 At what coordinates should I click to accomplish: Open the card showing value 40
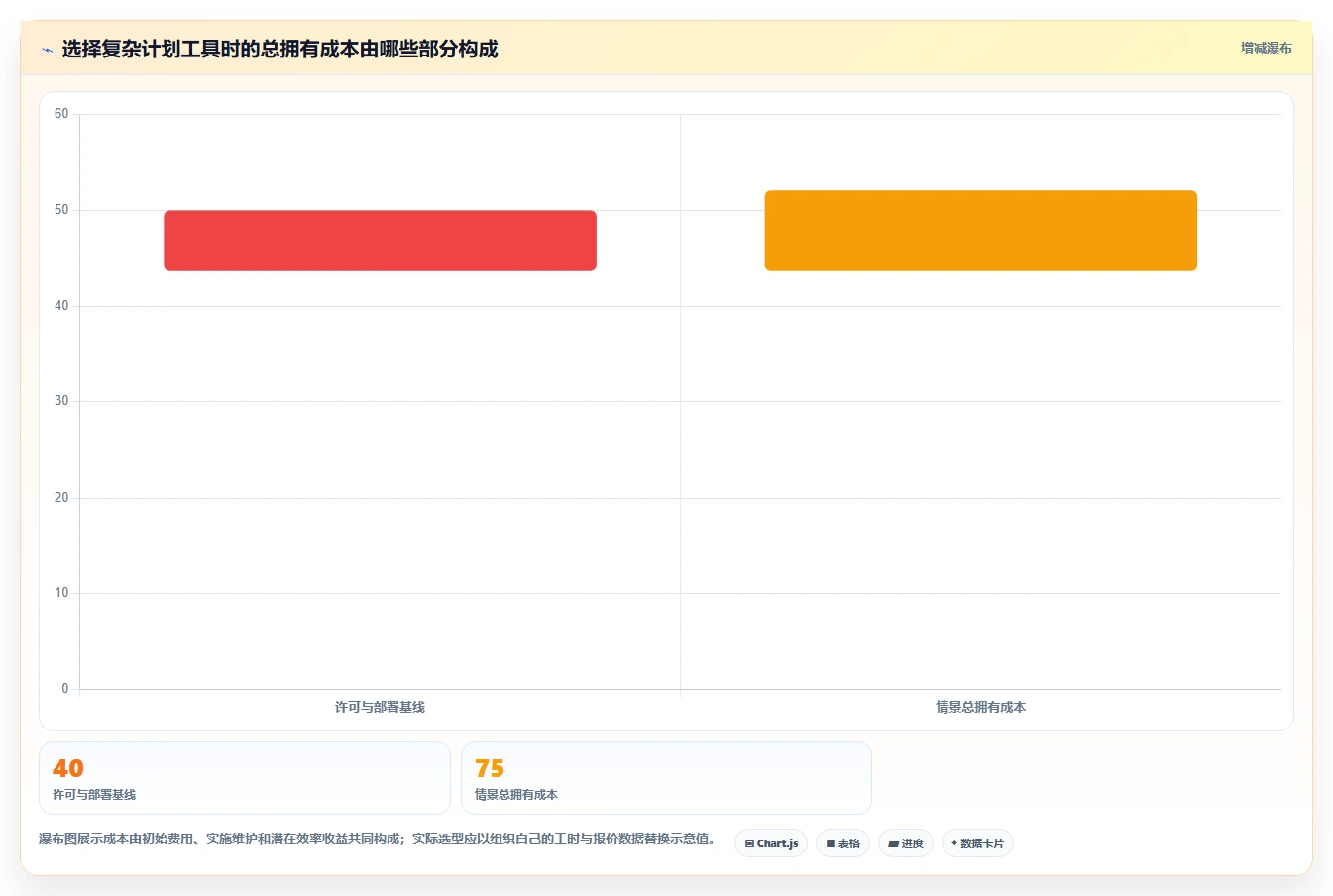point(245,778)
